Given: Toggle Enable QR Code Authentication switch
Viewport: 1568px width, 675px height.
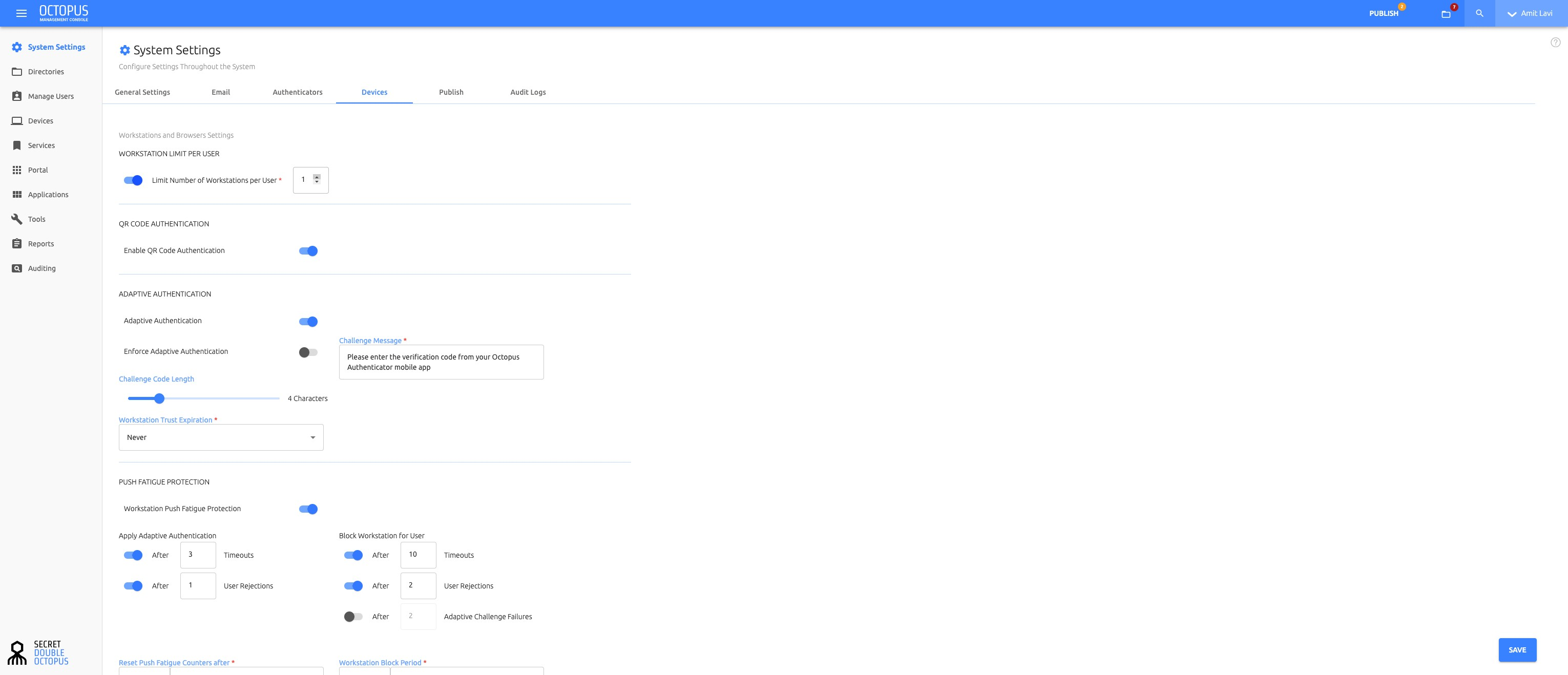Looking at the screenshot, I should pos(308,251).
